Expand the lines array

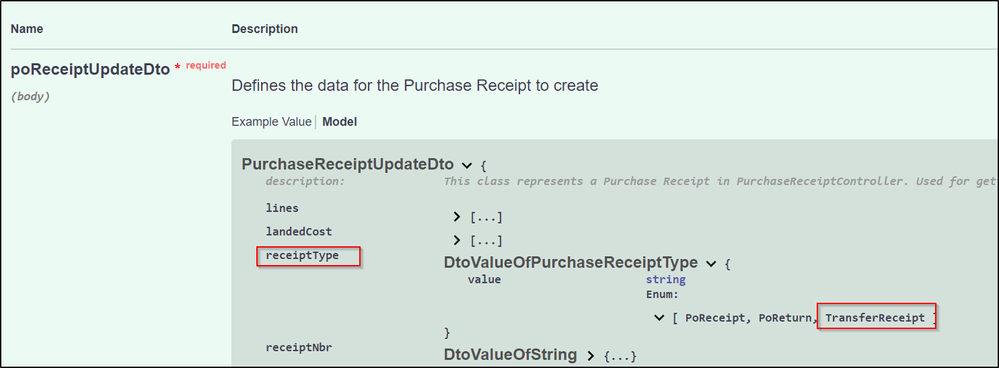point(456,217)
